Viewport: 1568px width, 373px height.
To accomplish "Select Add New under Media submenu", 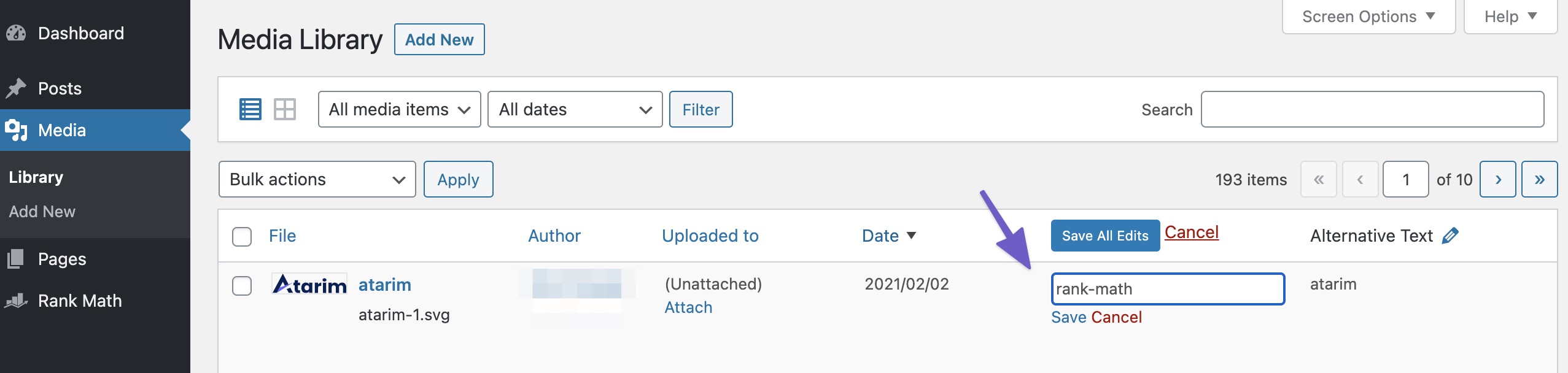I will (x=42, y=212).
